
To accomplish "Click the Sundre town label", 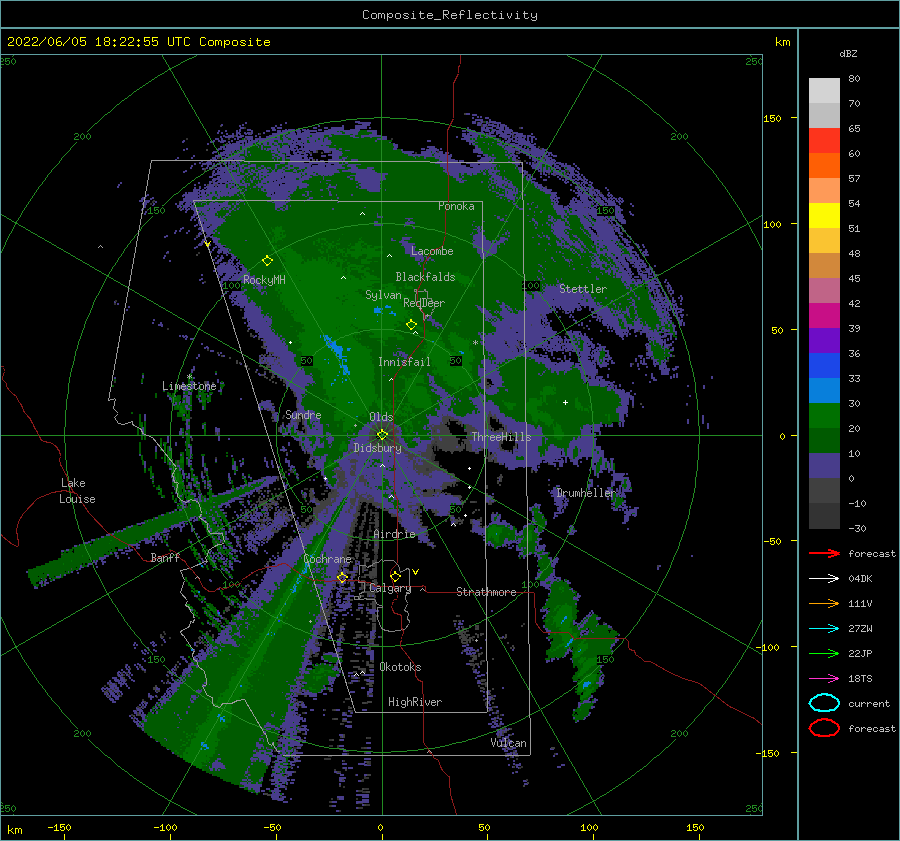I will pyautogui.click(x=303, y=414).
